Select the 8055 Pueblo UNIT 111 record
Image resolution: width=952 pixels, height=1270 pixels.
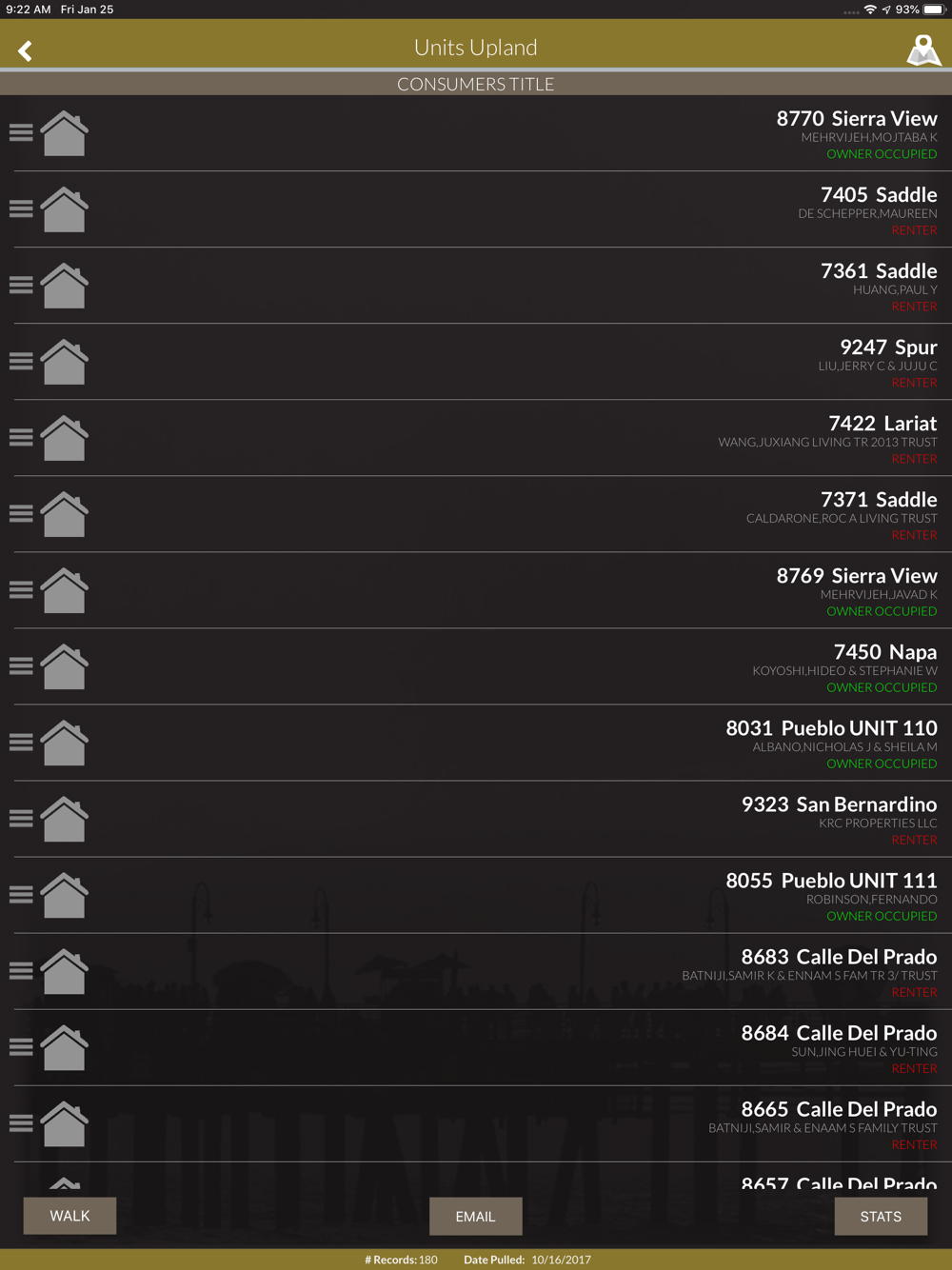click(x=476, y=895)
